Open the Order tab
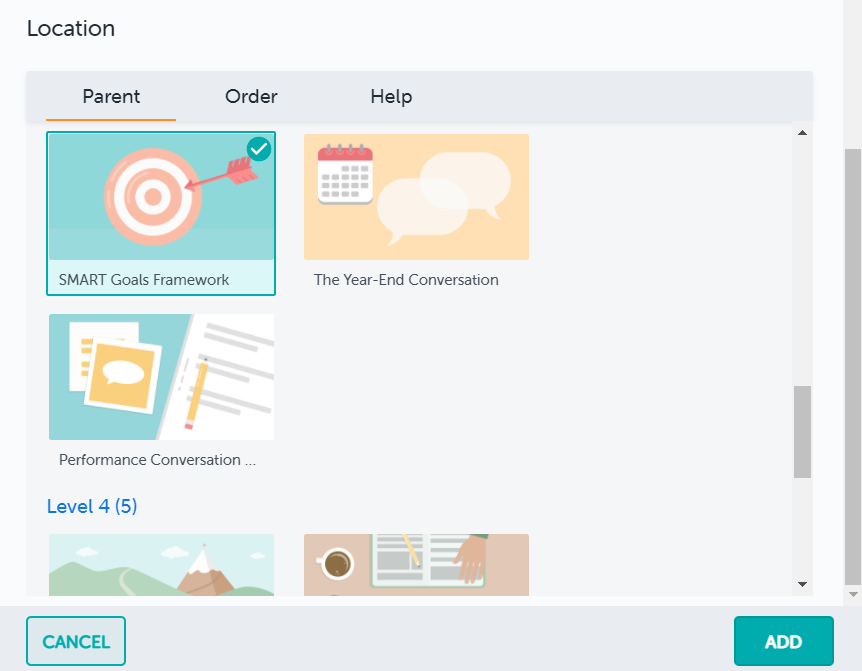 251,97
